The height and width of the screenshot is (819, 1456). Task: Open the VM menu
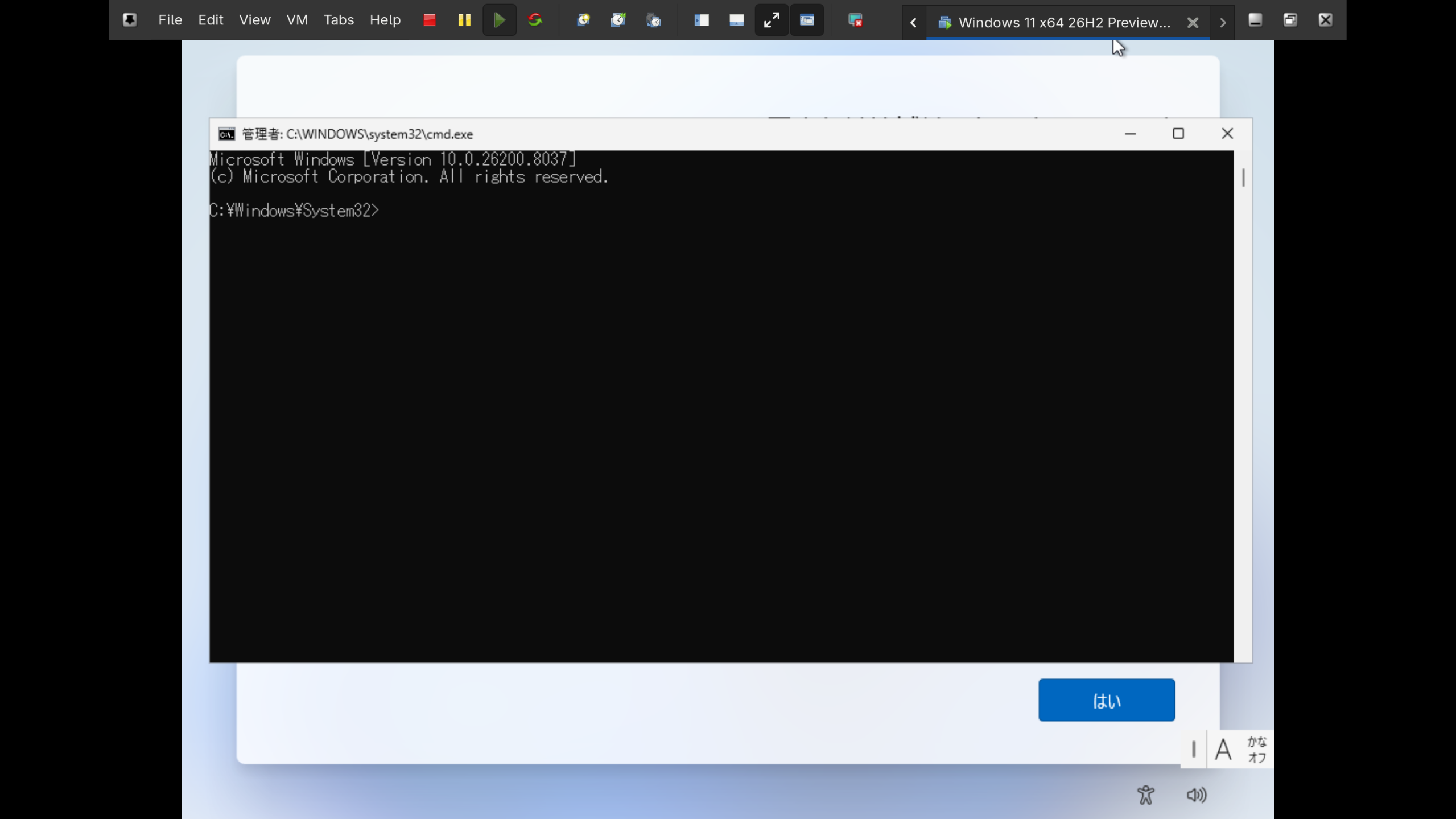pyautogui.click(x=297, y=20)
